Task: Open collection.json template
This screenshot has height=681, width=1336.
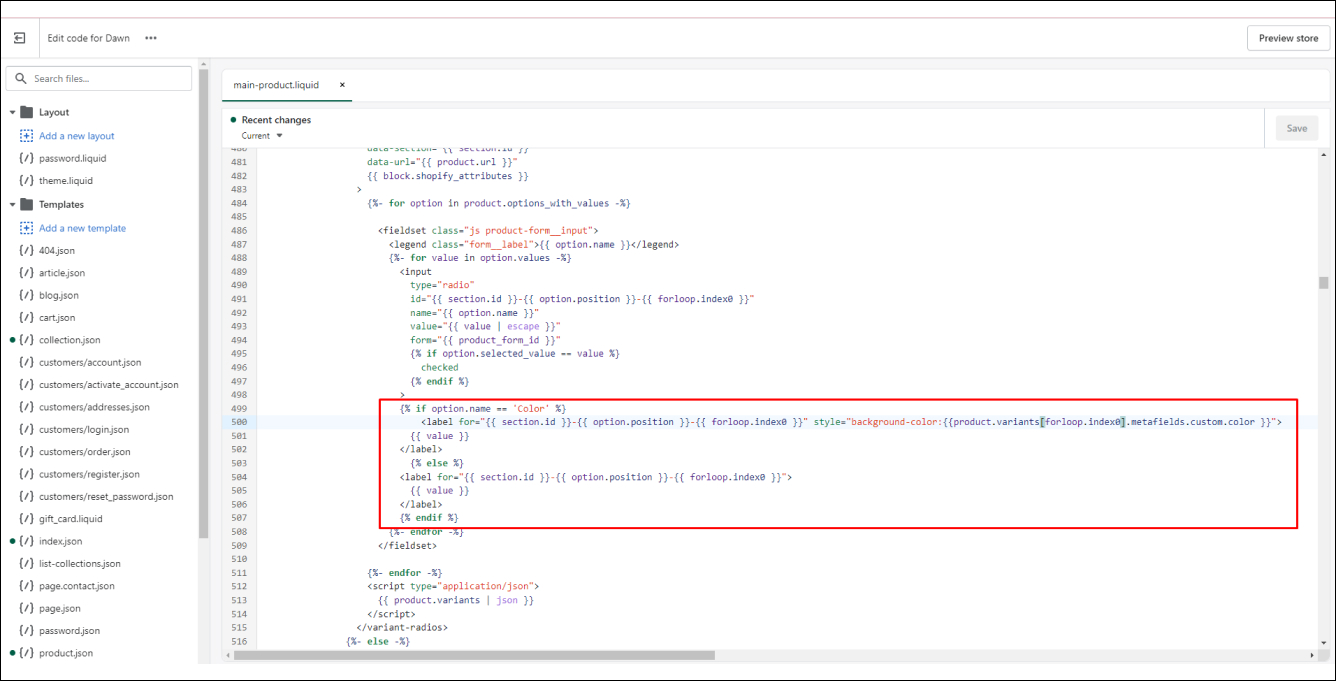Action: pyautogui.click(x=70, y=340)
